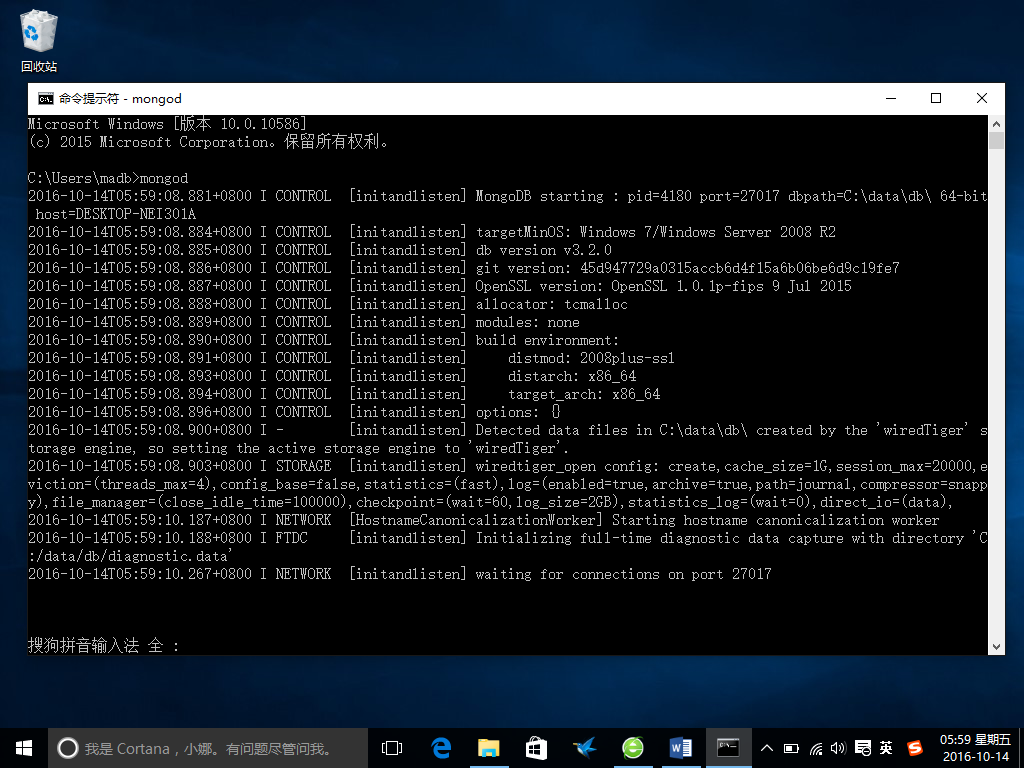Click the 'Microsoft Windows [版本 10.0.10586]' line
The width and height of the screenshot is (1024, 768).
pos(167,124)
